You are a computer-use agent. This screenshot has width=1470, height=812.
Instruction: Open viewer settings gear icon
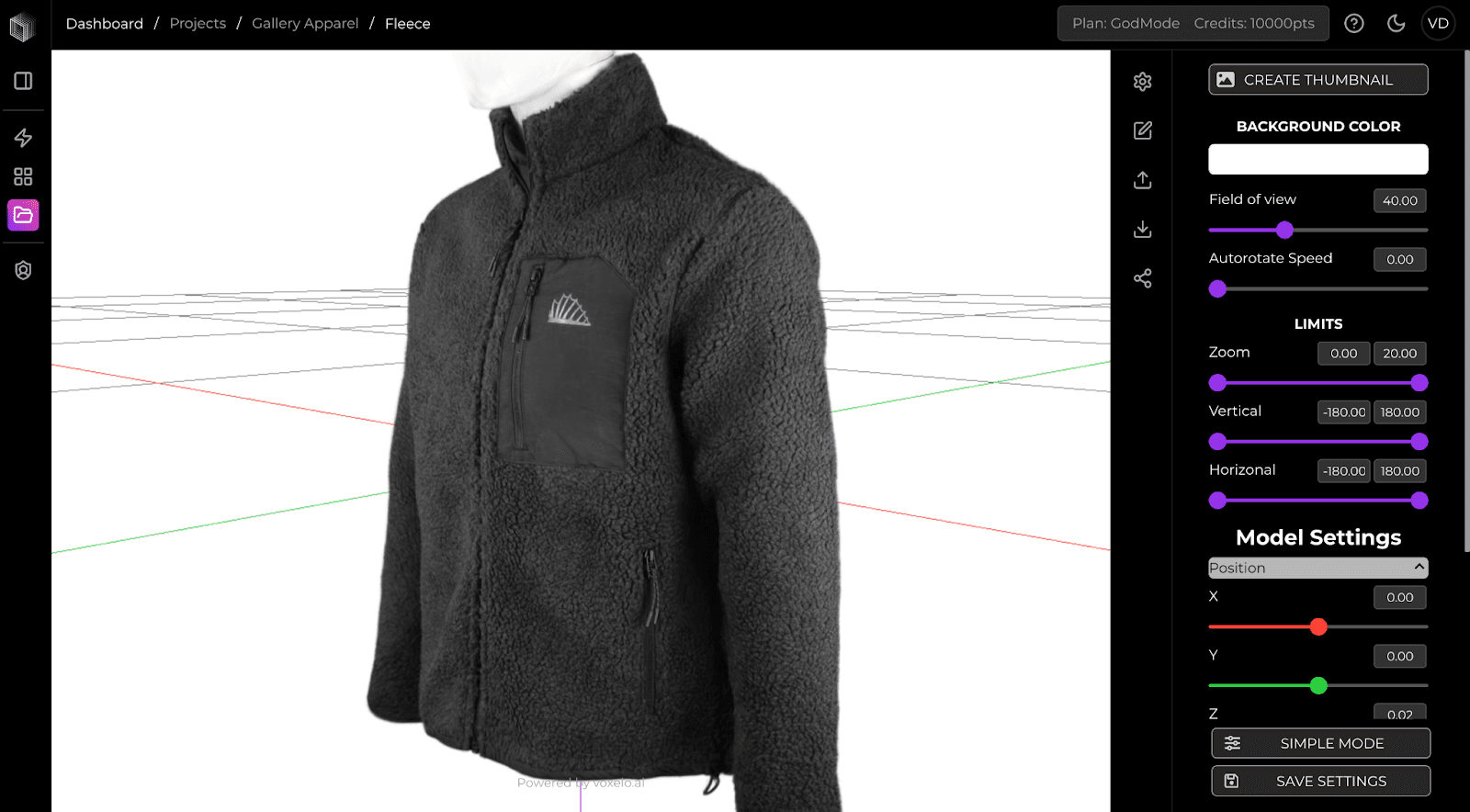[x=1142, y=82]
